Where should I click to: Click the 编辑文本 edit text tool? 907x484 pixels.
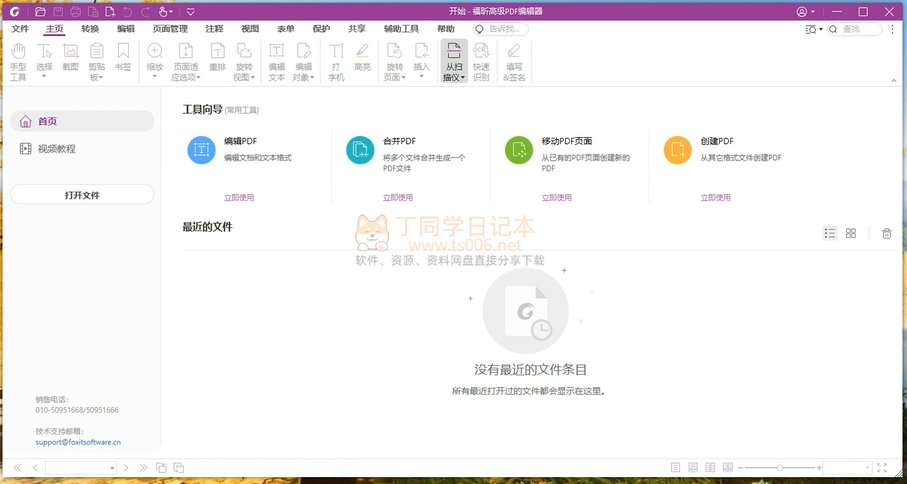[x=277, y=61]
